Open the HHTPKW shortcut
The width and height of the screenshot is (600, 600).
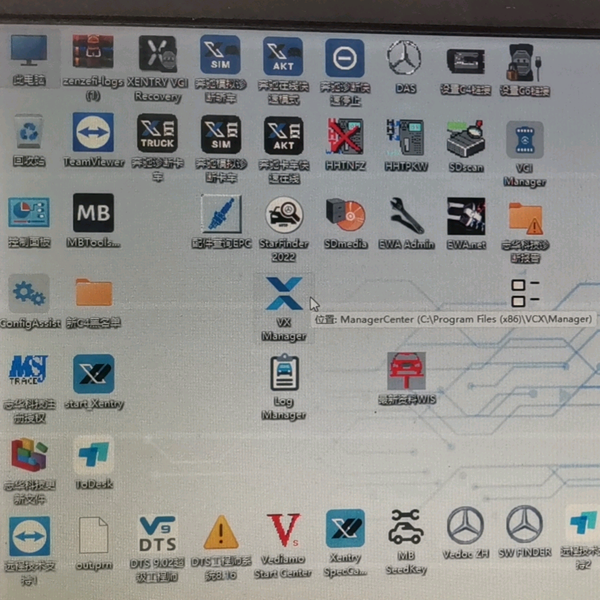406,137
